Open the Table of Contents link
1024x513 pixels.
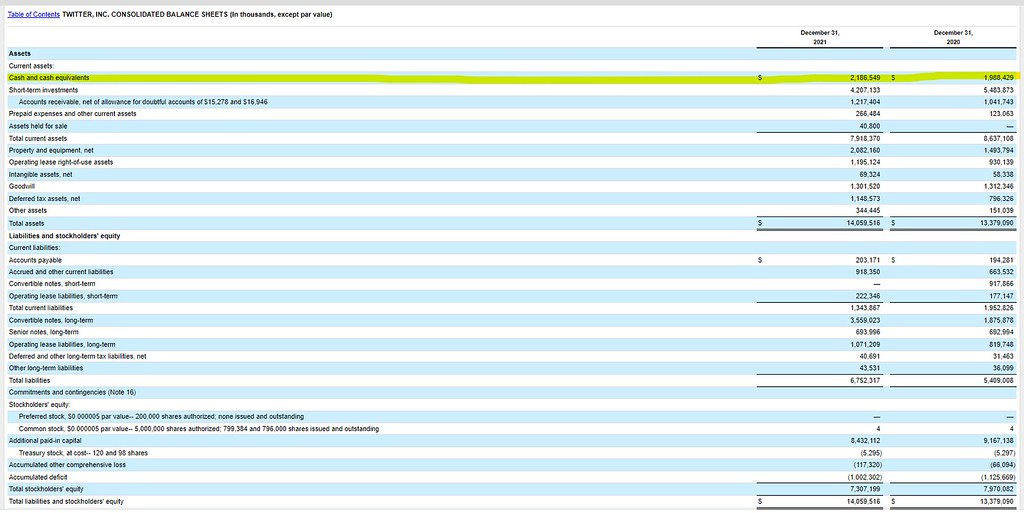coord(33,14)
